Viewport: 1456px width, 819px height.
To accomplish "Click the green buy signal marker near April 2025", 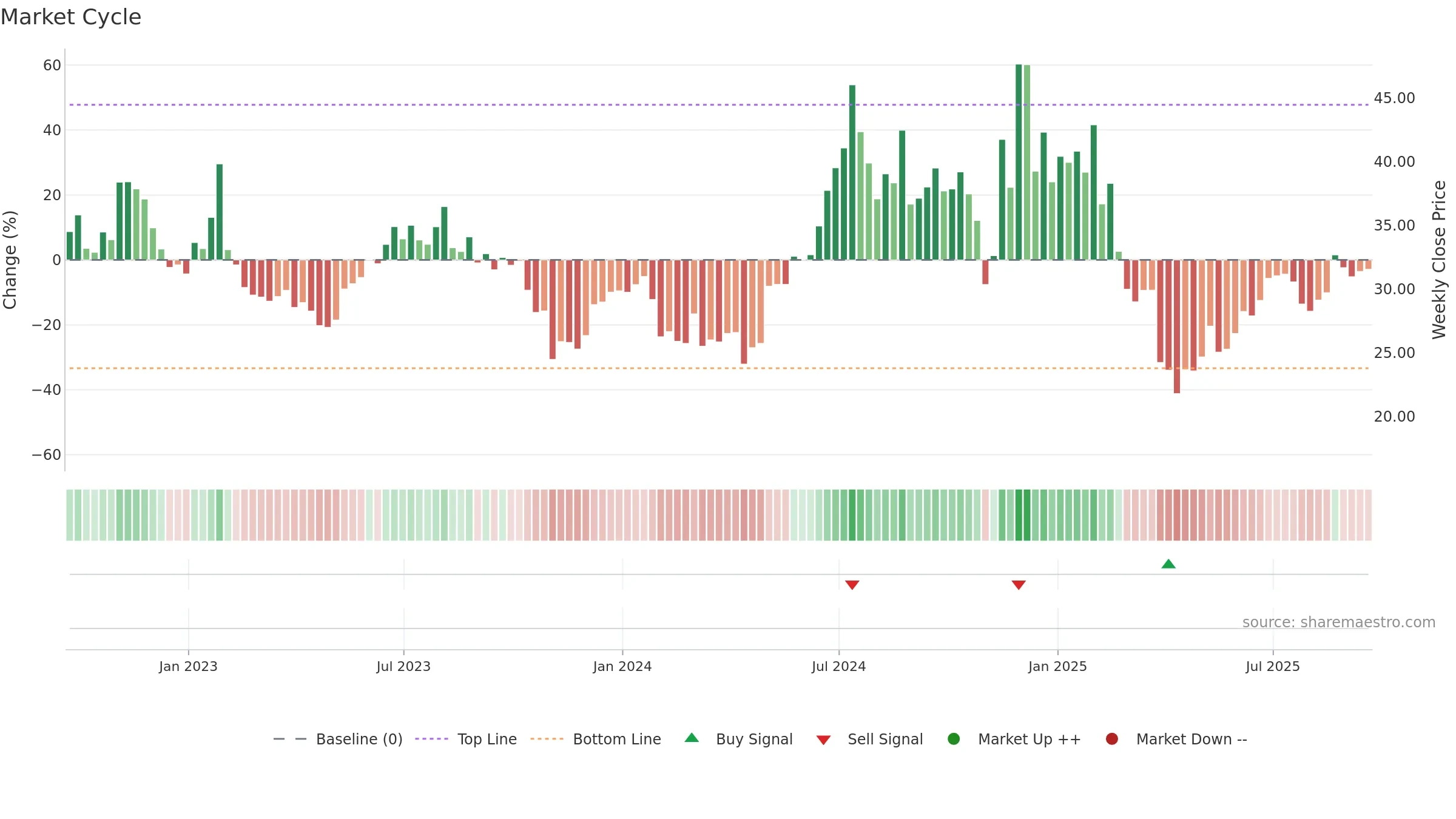I will click(x=1168, y=564).
